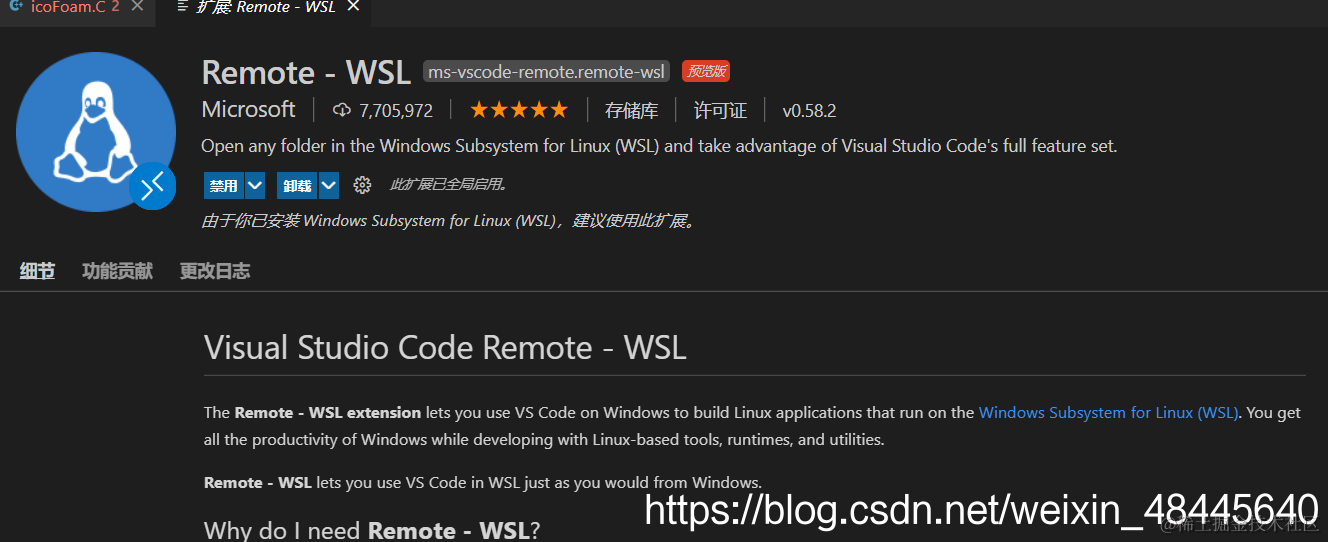
Task: Click the ms-vscode-remote.remote-wsl identifier badge
Action: click(x=546, y=72)
